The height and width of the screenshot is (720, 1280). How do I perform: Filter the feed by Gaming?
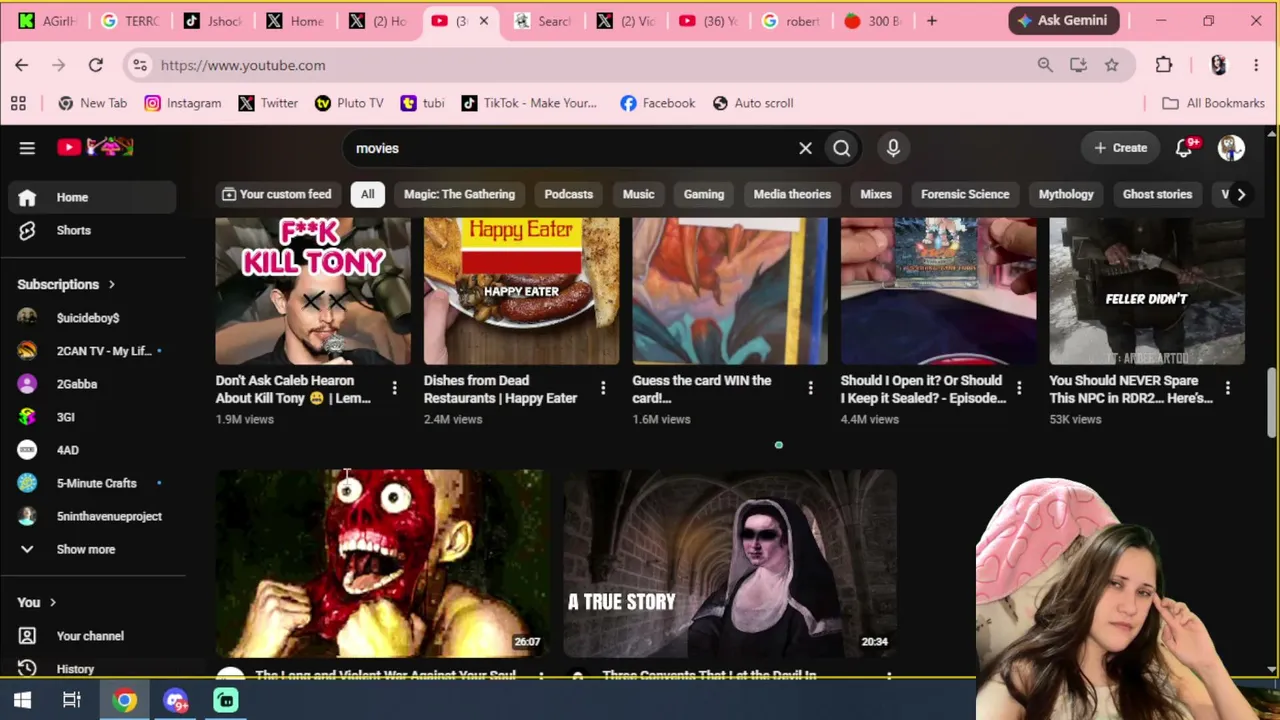pos(704,195)
